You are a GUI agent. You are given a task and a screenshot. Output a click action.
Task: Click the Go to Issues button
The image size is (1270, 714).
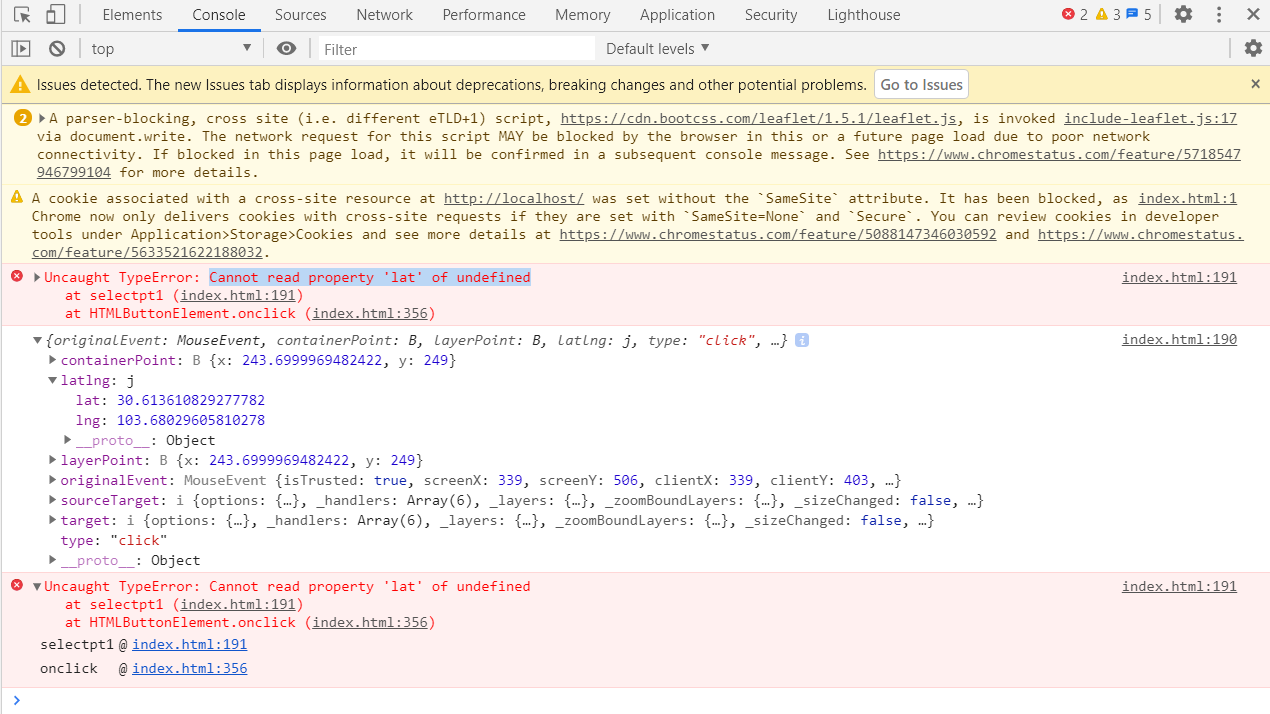(921, 85)
